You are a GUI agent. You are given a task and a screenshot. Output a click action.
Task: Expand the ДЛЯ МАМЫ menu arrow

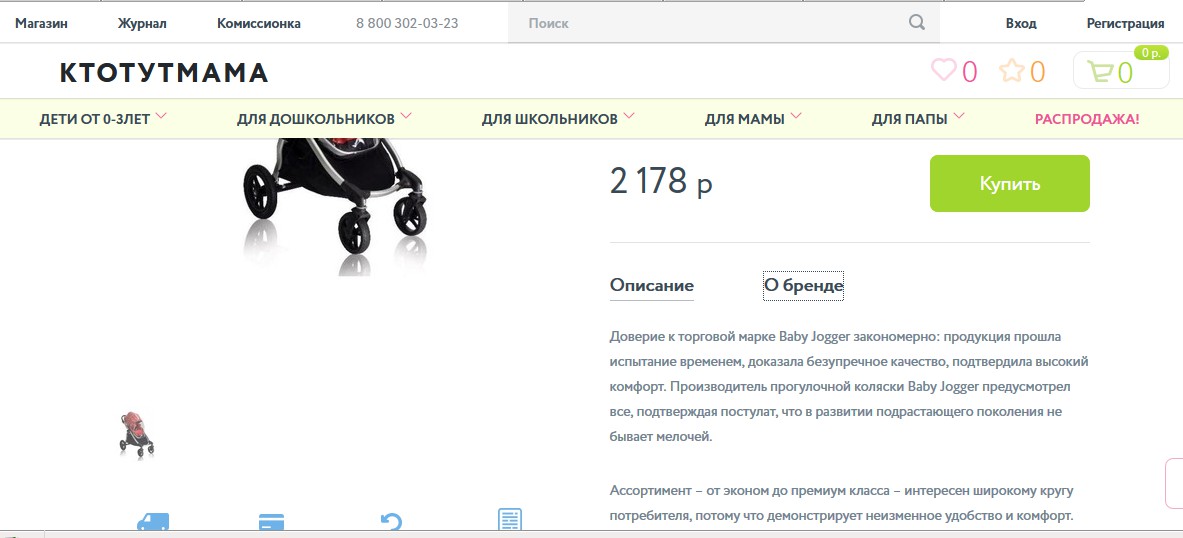[796, 117]
